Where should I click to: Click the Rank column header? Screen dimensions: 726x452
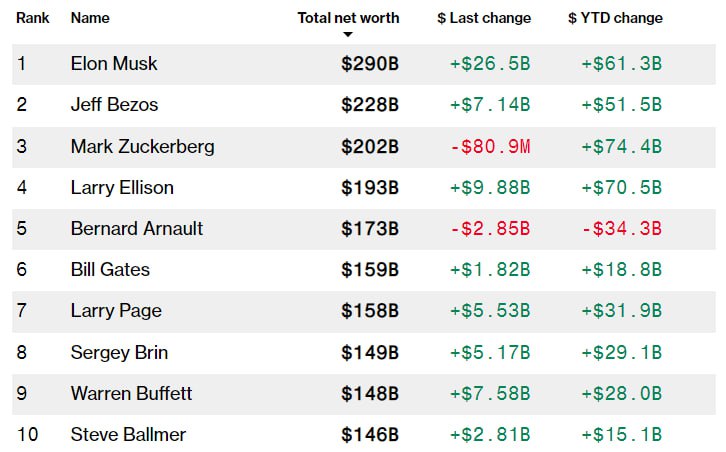pyautogui.click(x=33, y=18)
